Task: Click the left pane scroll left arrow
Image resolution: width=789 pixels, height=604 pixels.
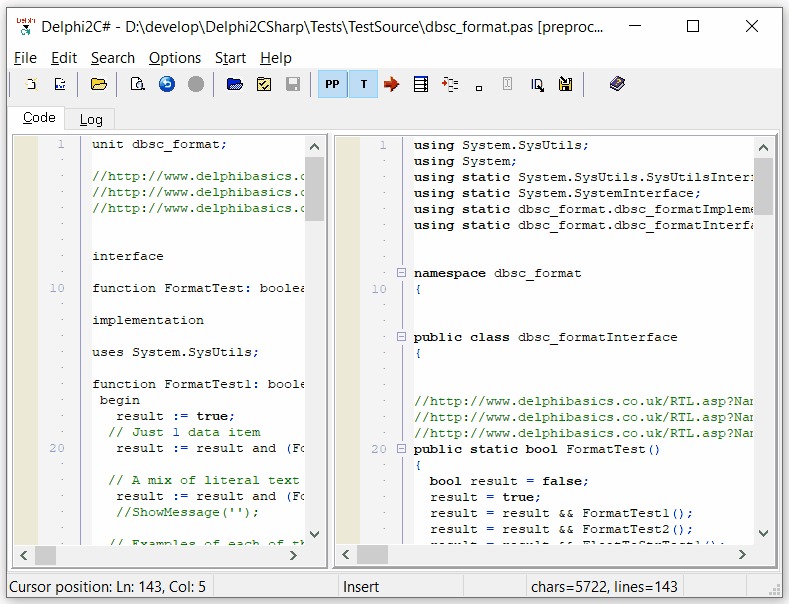Action: (24, 555)
